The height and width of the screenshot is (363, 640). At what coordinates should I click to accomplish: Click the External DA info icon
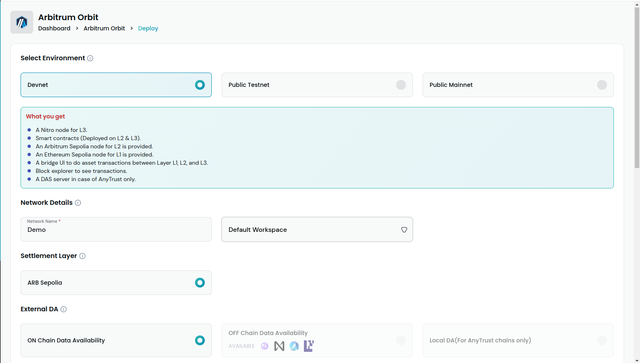[x=64, y=310]
